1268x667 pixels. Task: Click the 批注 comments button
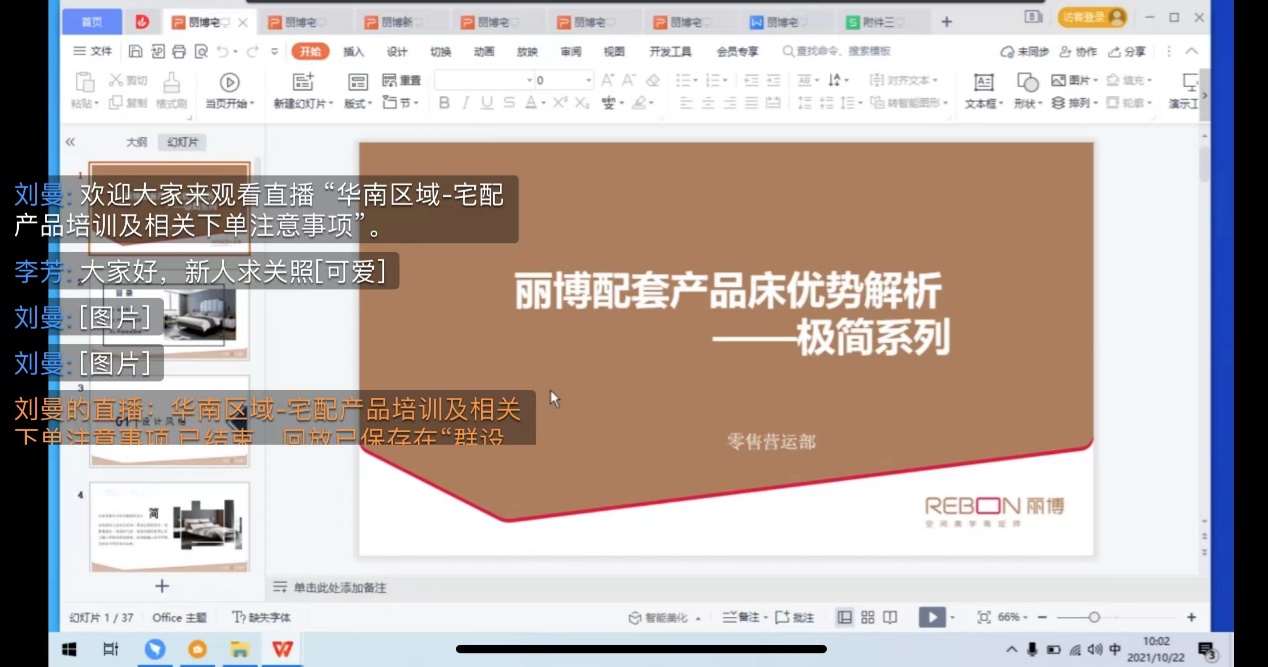click(794, 618)
